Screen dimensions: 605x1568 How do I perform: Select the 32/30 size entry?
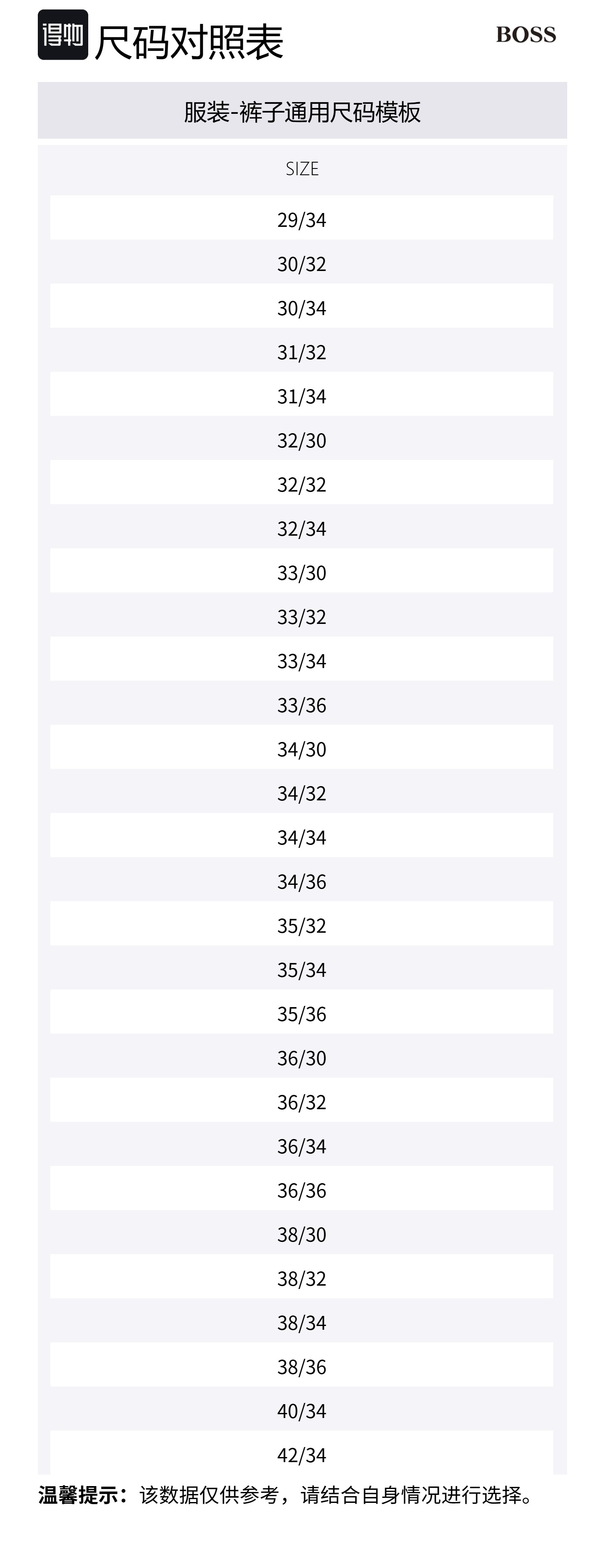pyautogui.click(x=302, y=440)
